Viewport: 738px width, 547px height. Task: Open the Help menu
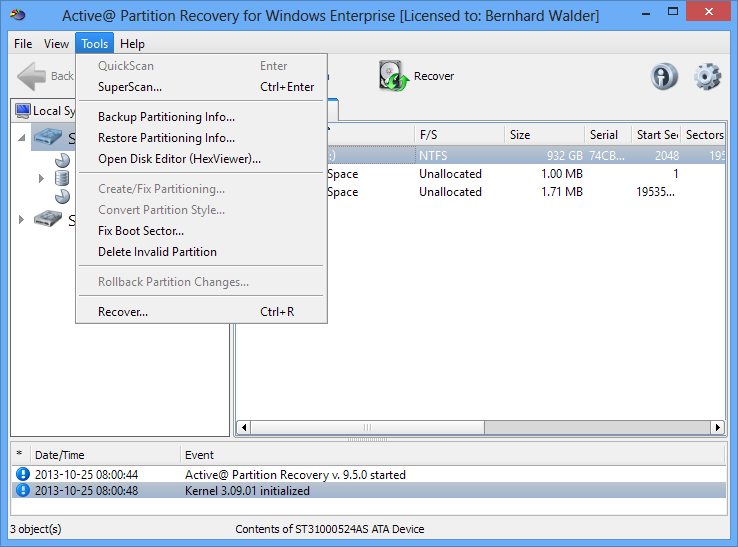coord(132,44)
